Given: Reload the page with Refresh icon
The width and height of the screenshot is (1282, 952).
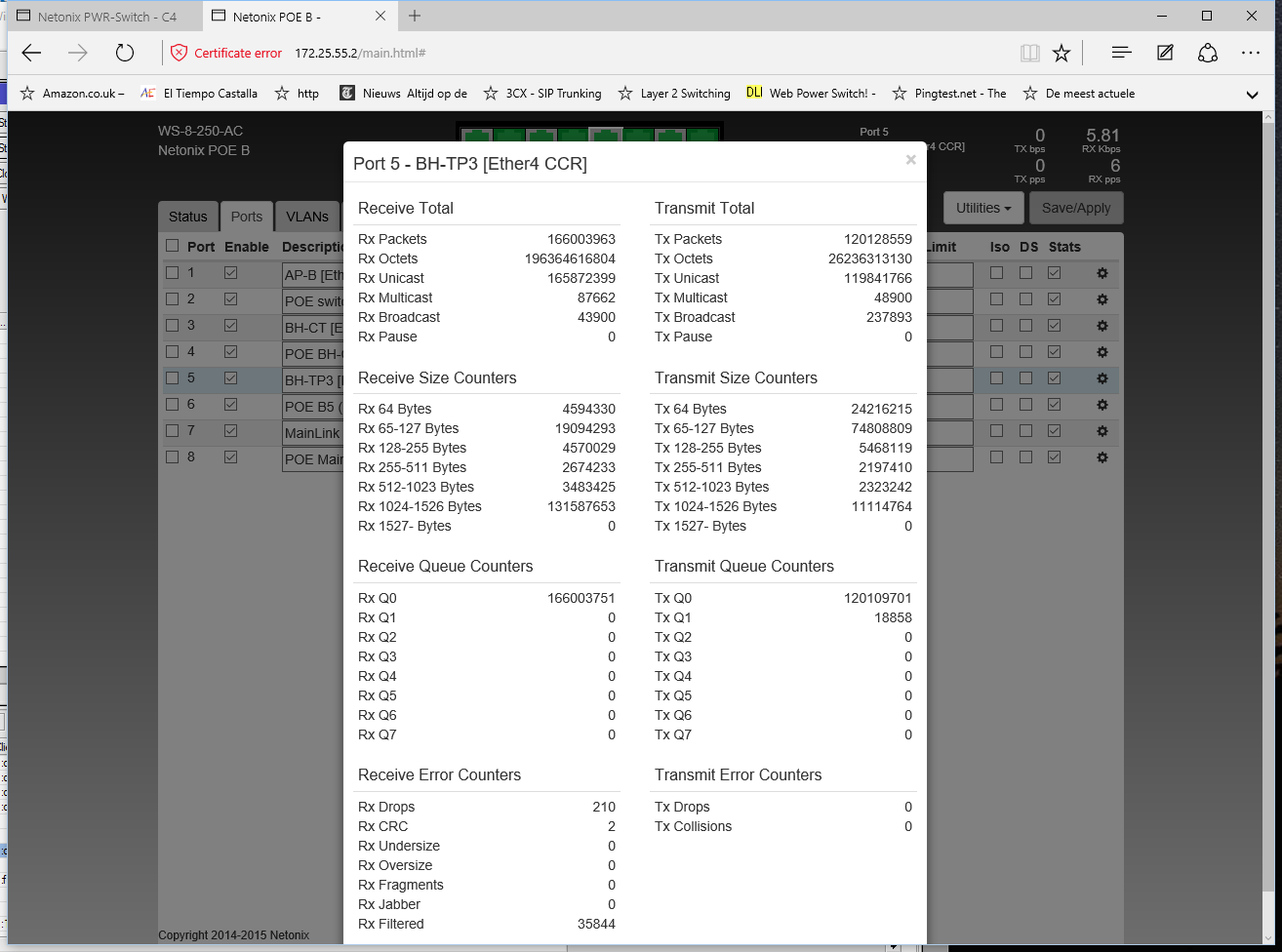Looking at the screenshot, I should click(124, 53).
